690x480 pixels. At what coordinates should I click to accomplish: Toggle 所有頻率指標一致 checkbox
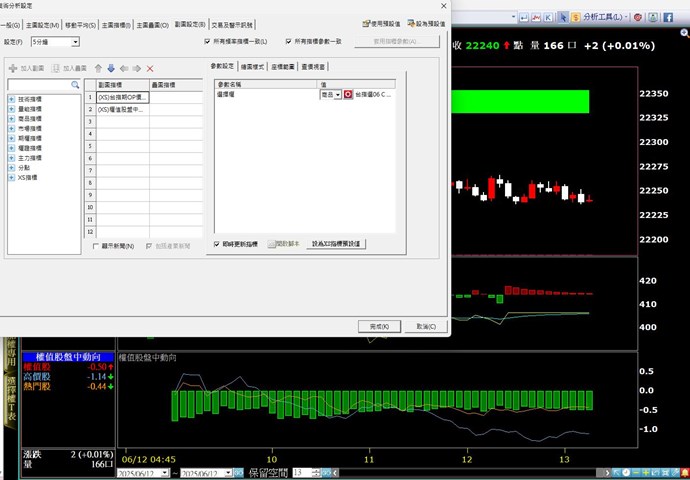[x=208, y=41]
